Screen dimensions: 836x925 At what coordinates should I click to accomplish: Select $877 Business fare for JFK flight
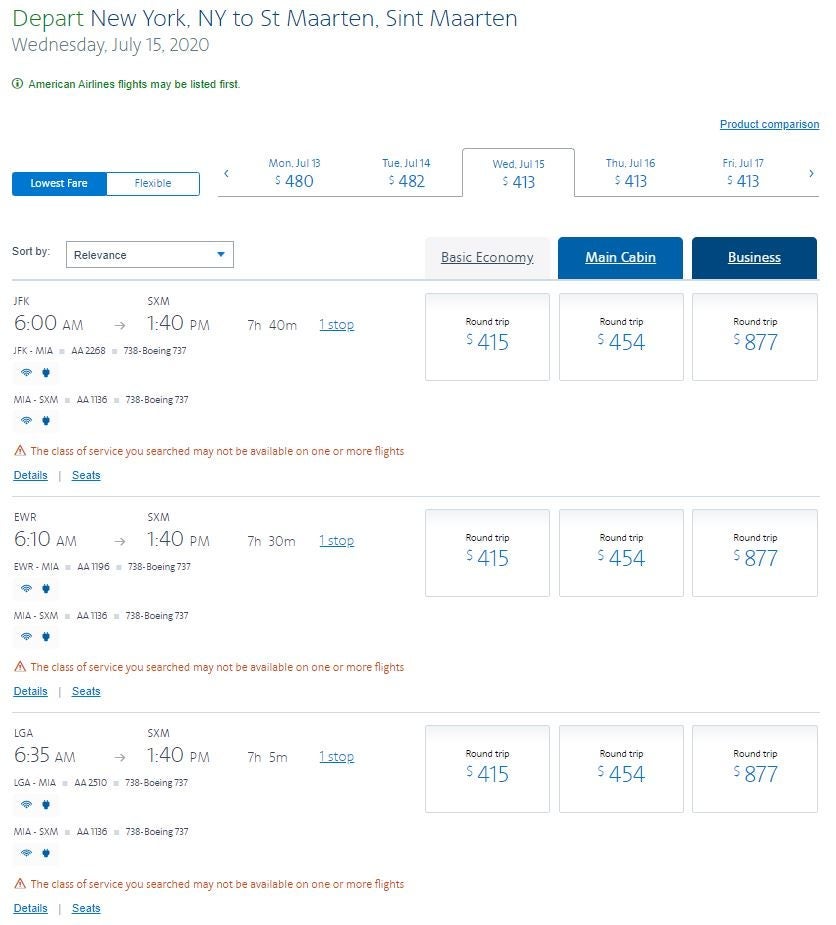click(x=754, y=337)
